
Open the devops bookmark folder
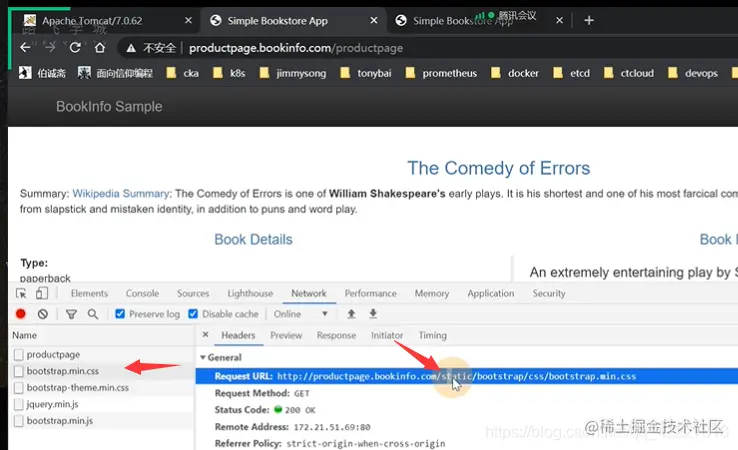tap(693, 73)
